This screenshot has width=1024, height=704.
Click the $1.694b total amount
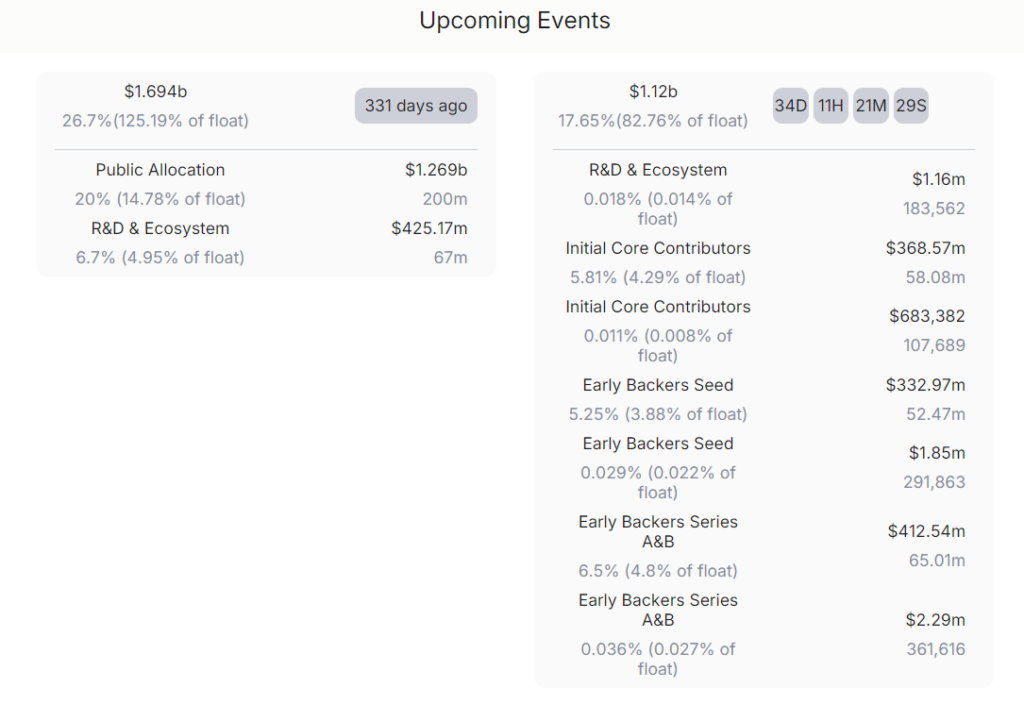pos(155,91)
